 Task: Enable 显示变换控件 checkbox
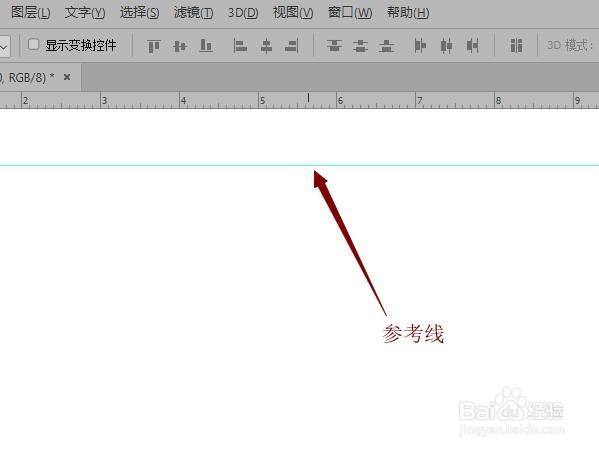click(x=34, y=45)
